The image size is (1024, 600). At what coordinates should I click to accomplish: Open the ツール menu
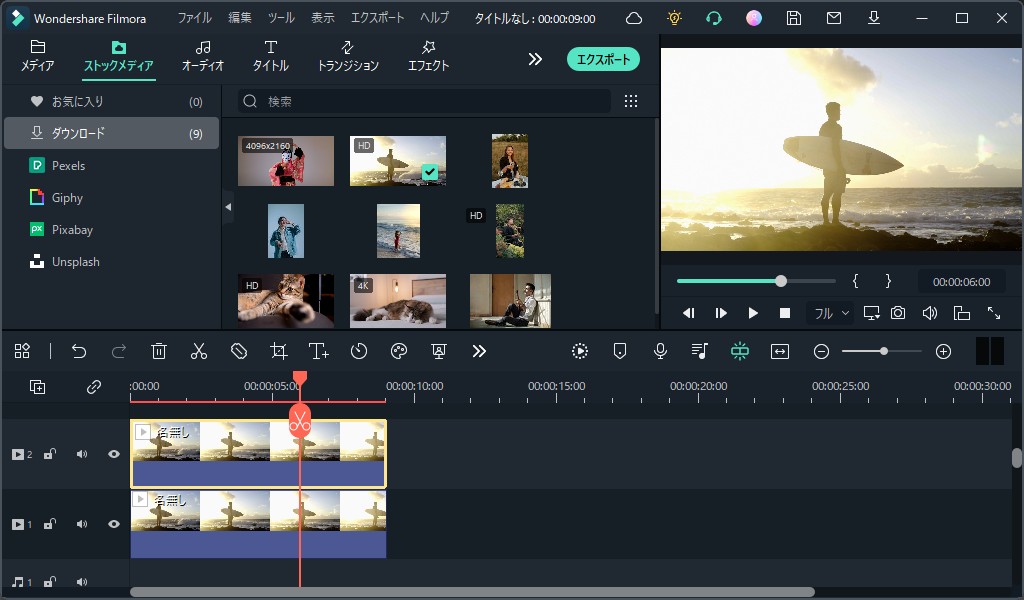tap(281, 18)
